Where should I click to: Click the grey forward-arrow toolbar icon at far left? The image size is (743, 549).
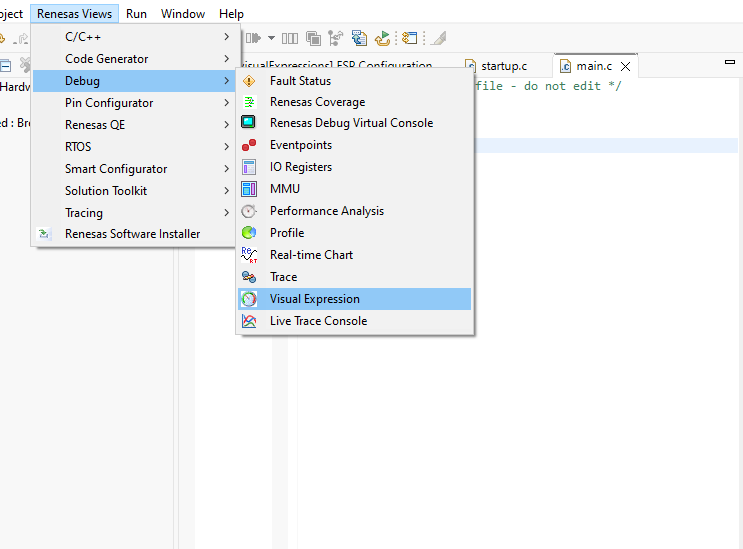[21, 39]
